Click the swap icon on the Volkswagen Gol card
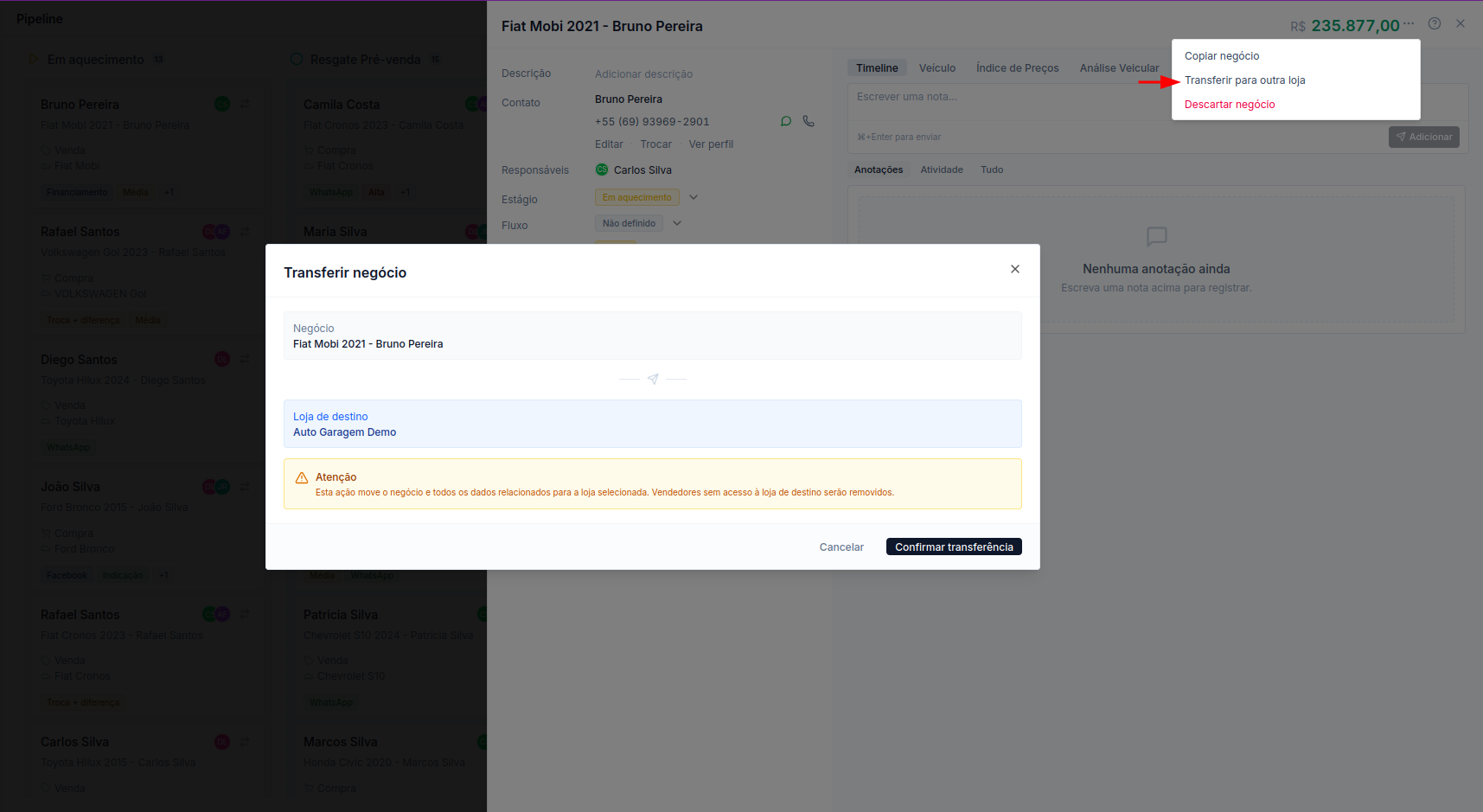The image size is (1483, 812). 245,231
